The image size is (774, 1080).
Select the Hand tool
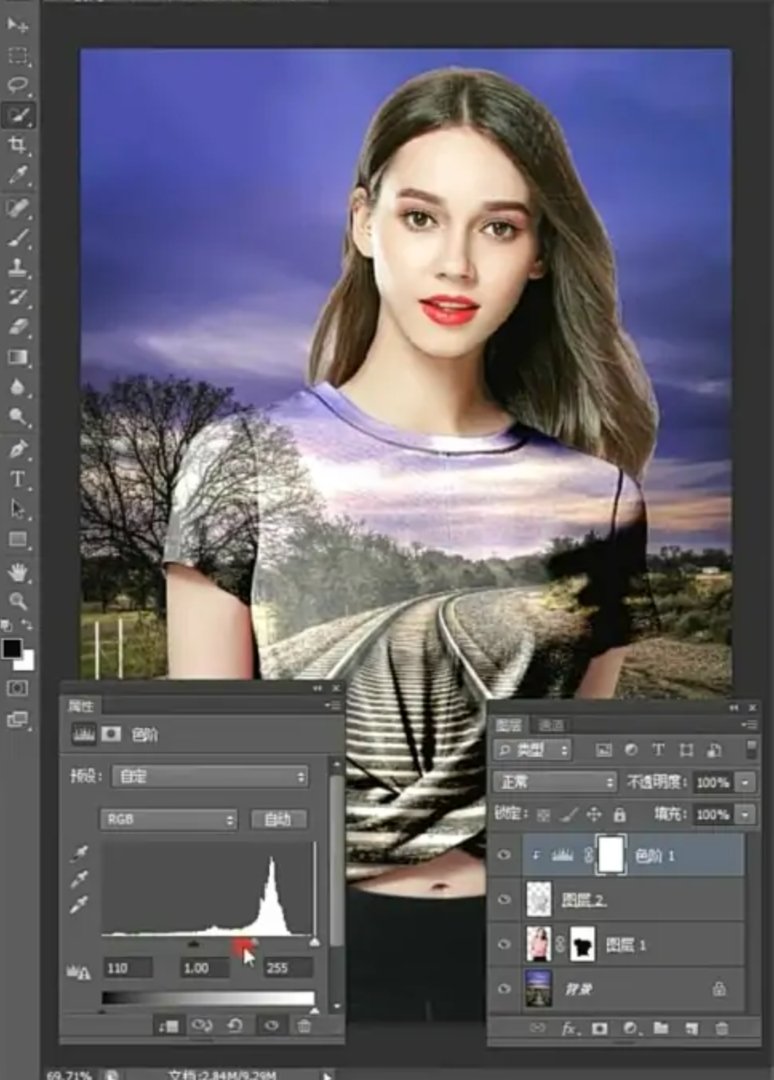(18, 572)
